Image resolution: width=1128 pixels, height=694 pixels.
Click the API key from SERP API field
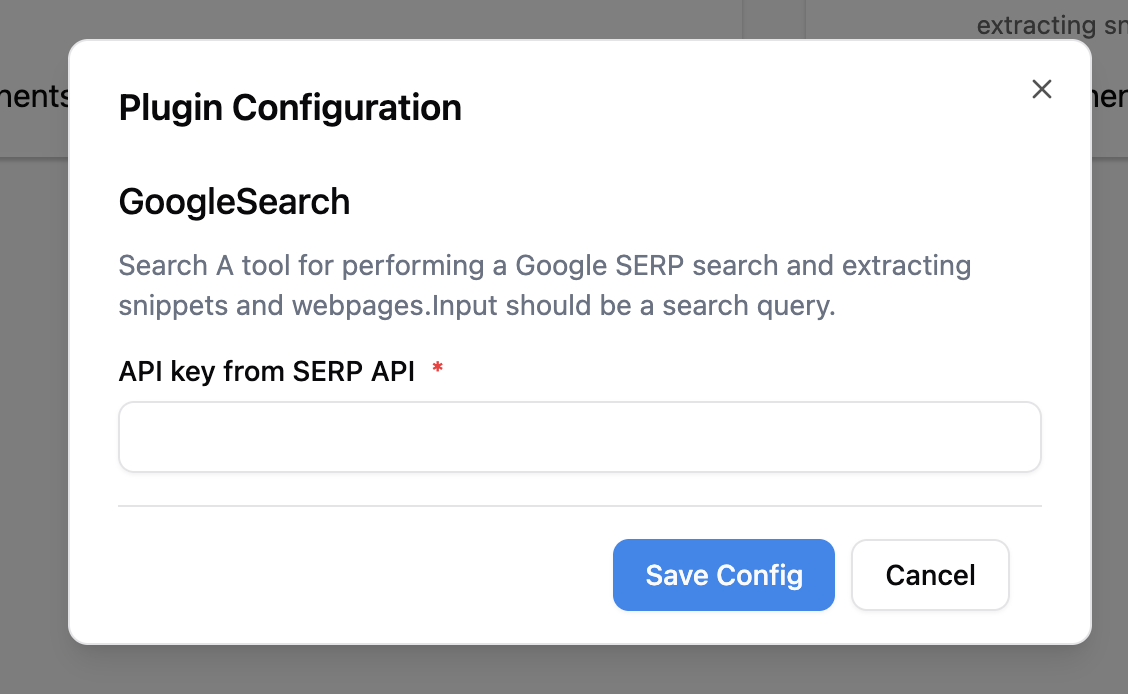point(579,437)
